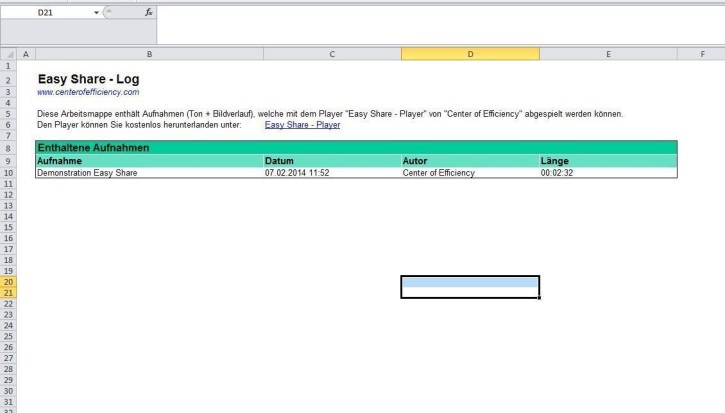Select column E header
Screen dimensions: 725x413
[x=608, y=54]
